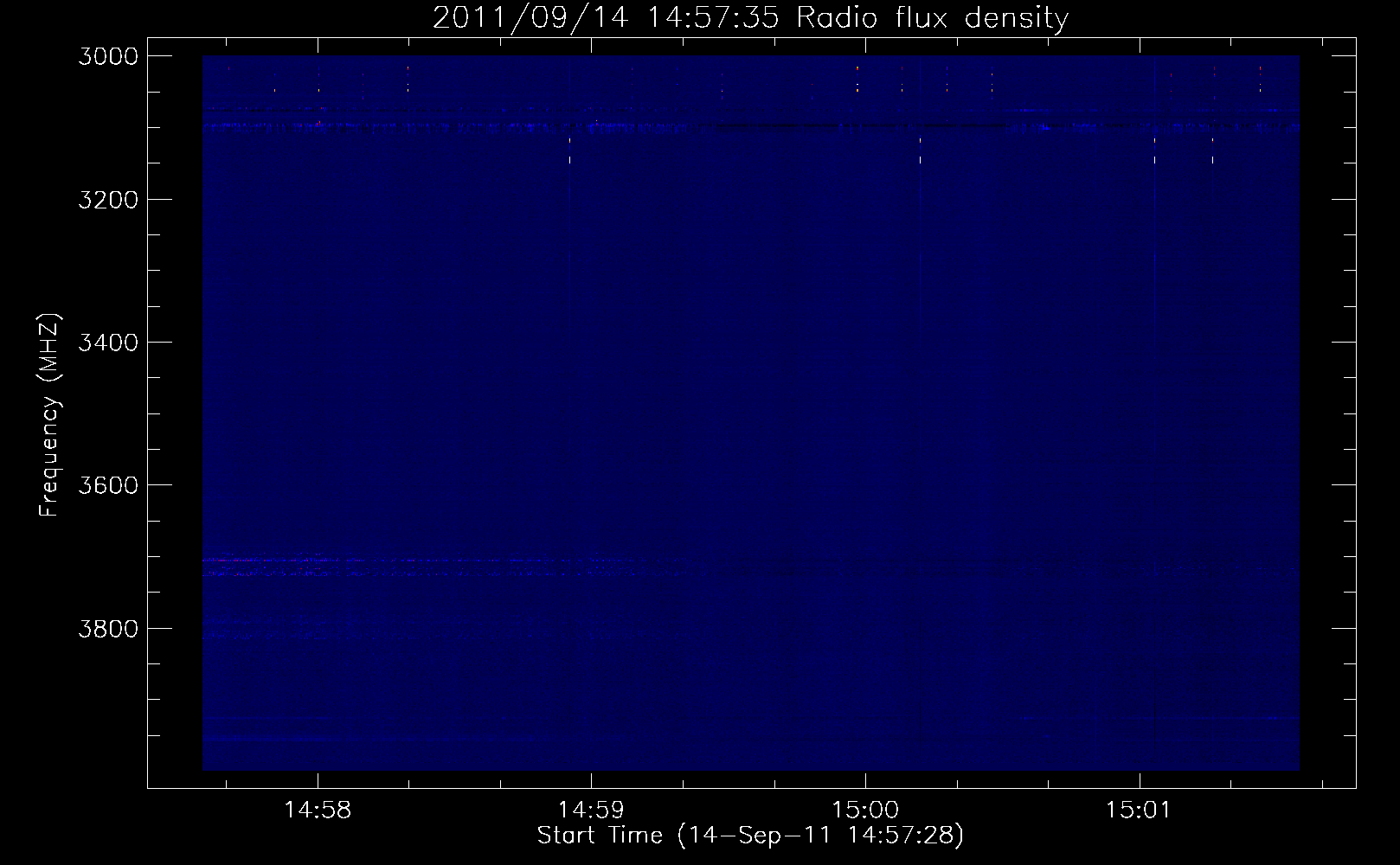Screen dimensions: 1400x865
Task: Click the 15:01 time tick label
Action: pyautogui.click(x=1139, y=811)
